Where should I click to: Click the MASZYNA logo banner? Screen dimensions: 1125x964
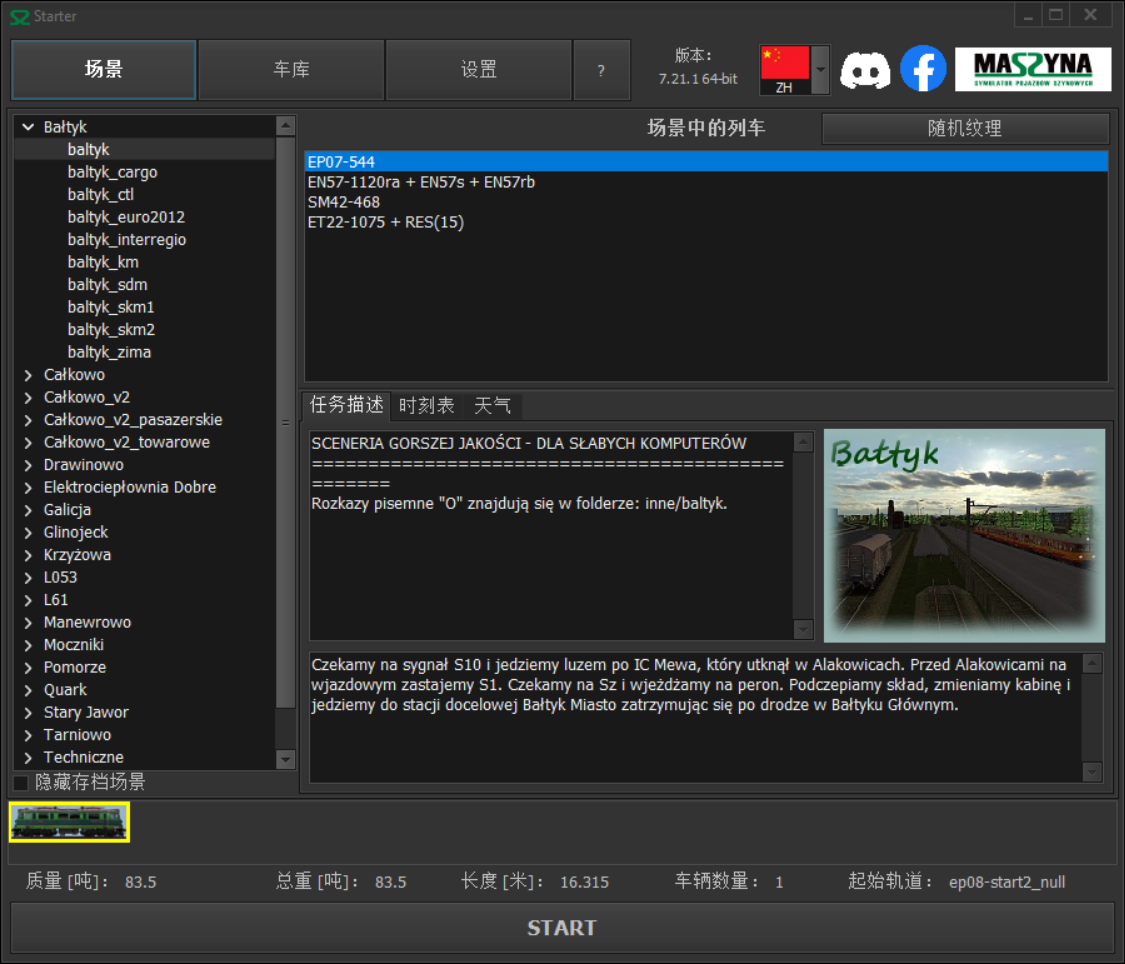click(1034, 68)
